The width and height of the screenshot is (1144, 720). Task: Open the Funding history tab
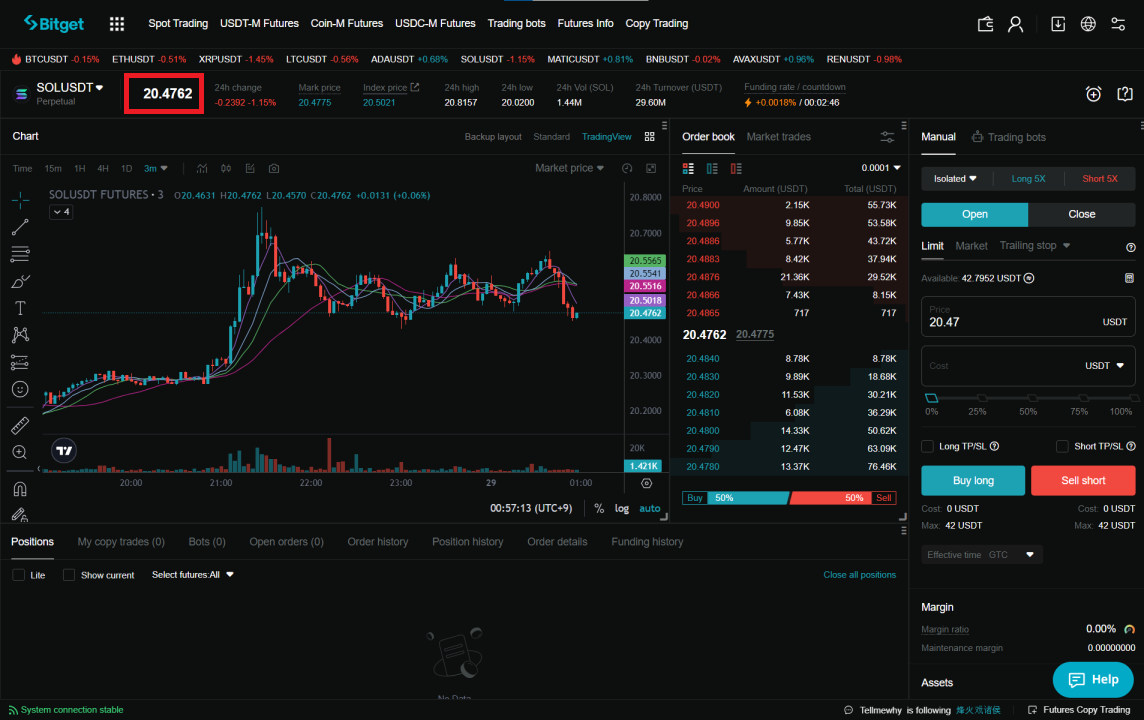click(x=647, y=542)
